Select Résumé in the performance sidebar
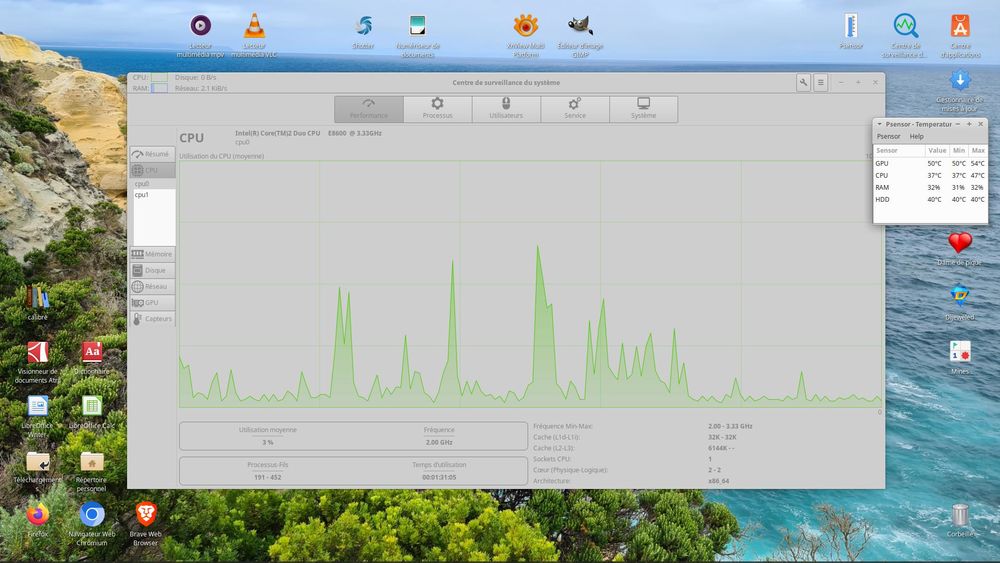This screenshot has height=563, width=1000. pos(152,154)
